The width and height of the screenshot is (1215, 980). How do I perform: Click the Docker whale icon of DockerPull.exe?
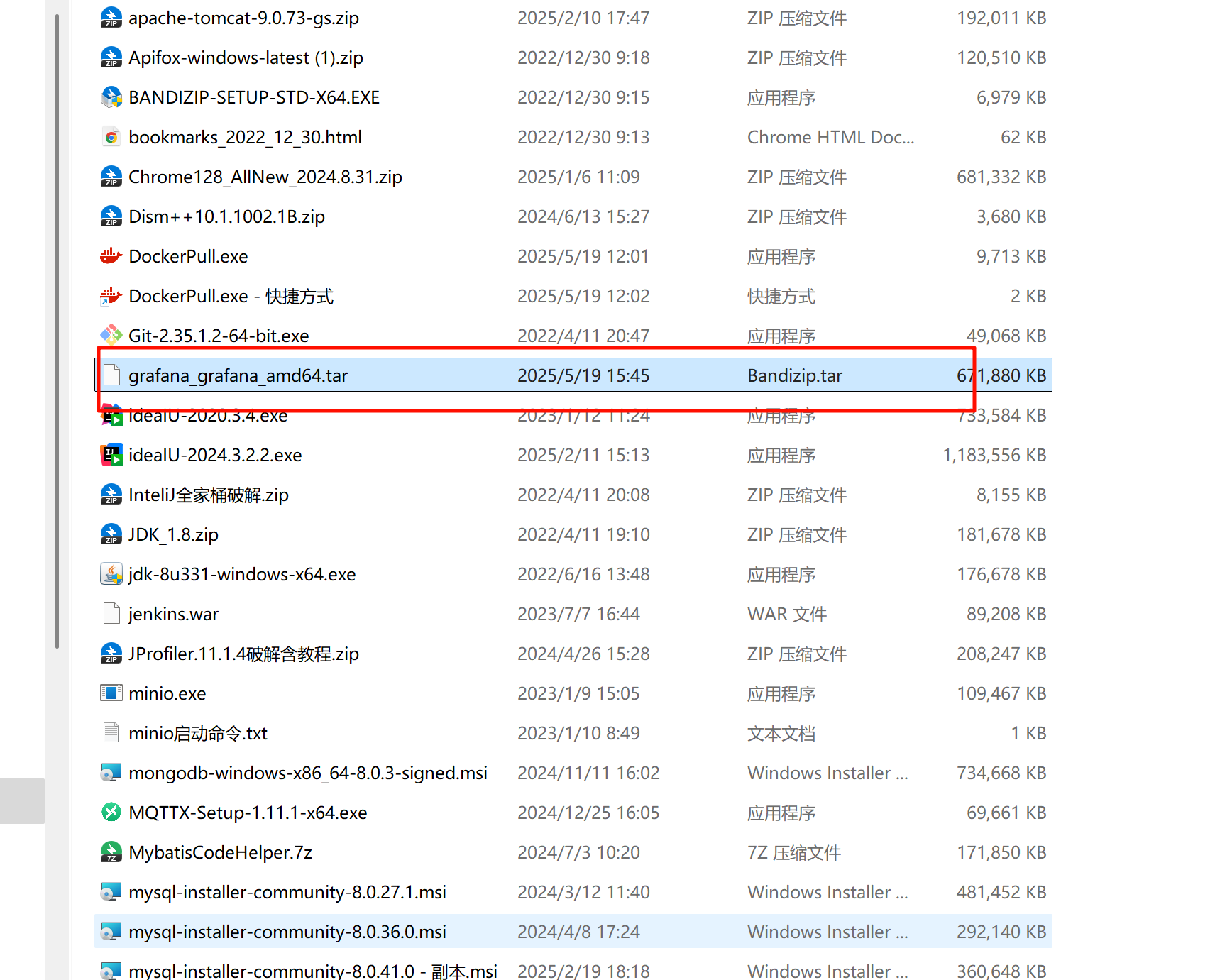(x=111, y=256)
